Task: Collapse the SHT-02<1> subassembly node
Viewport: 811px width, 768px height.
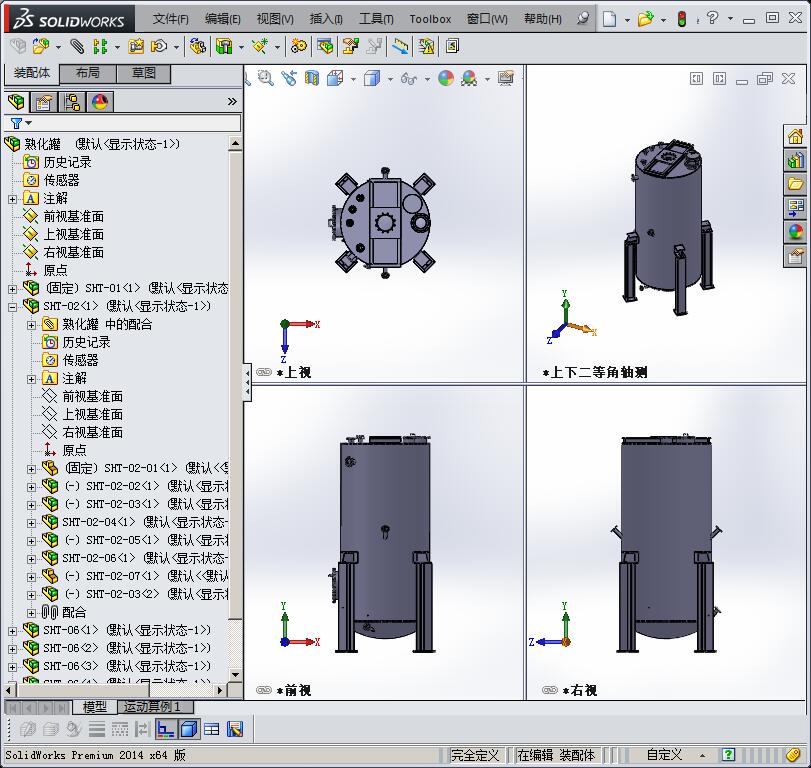Action: click(12, 307)
